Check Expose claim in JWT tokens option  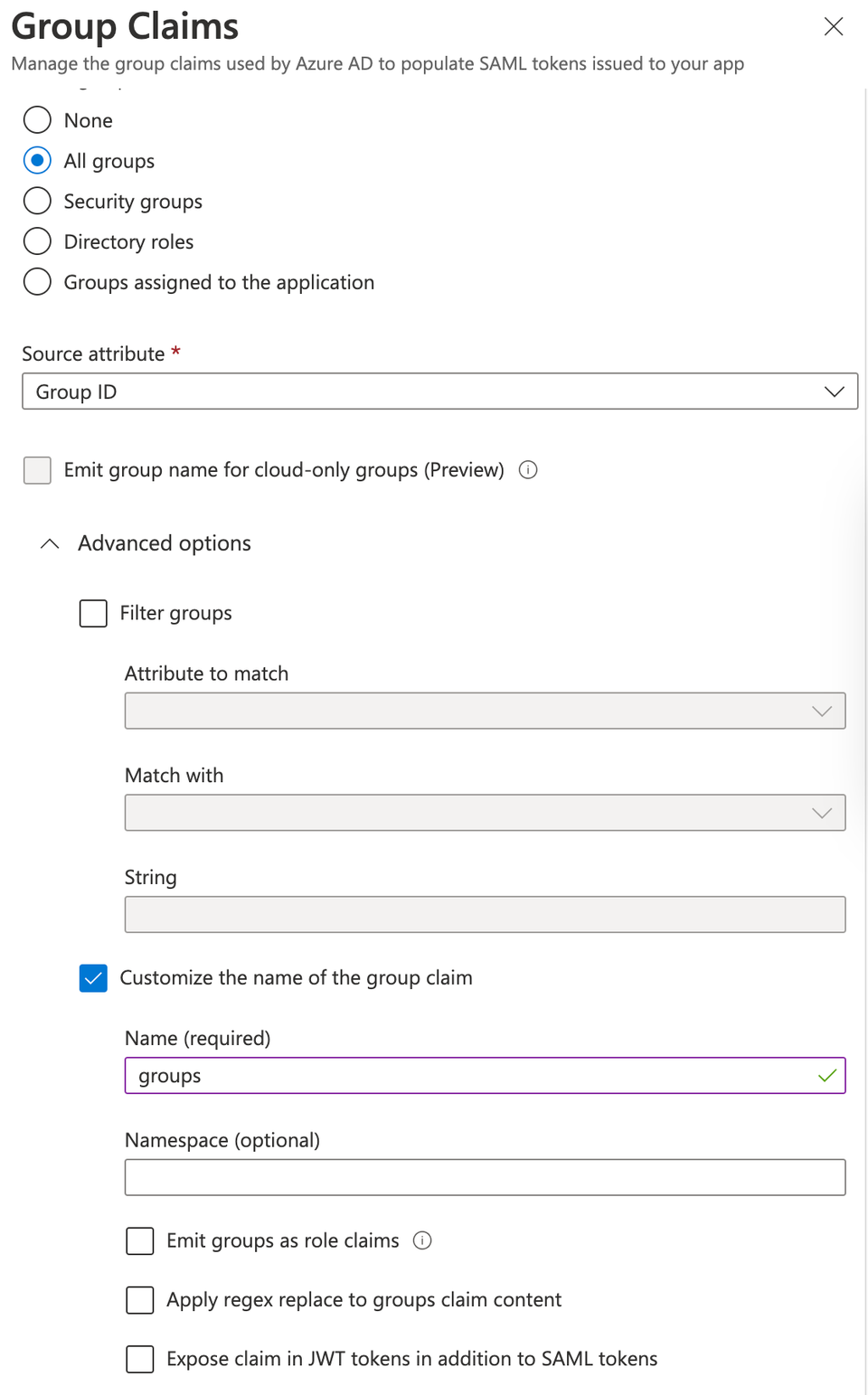click(x=140, y=1359)
